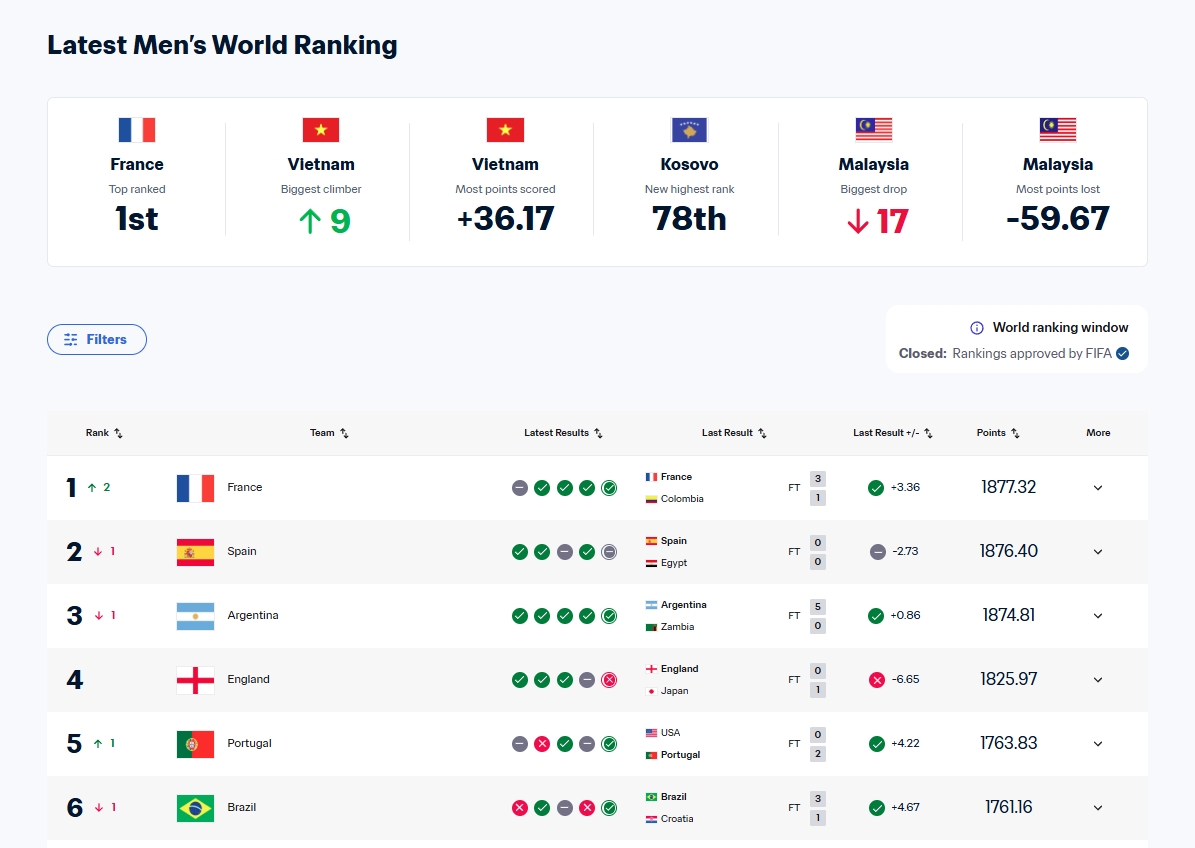Expand France row details chevron
1195x848 pixels.
tap(1097, 488)
